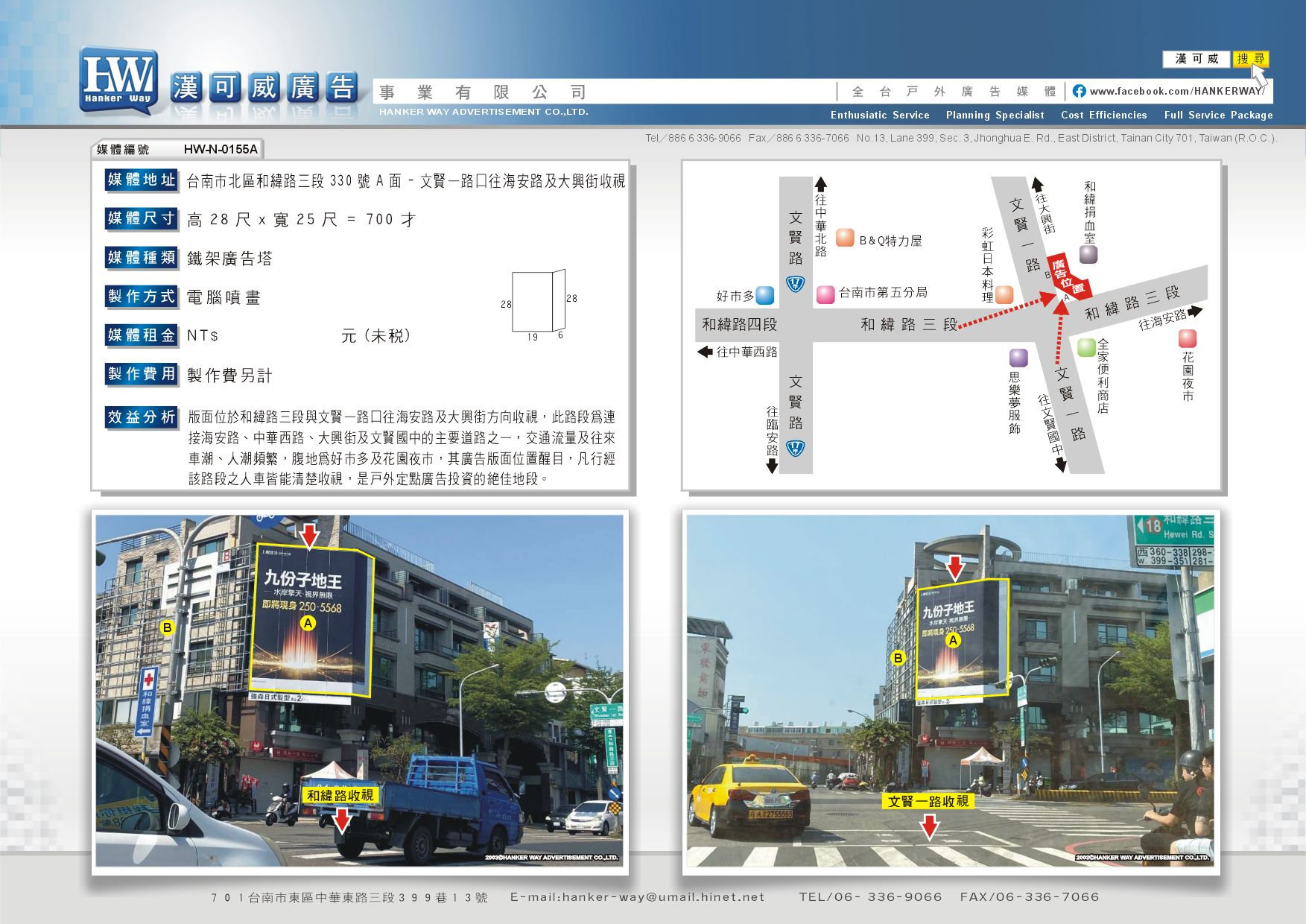Open the facebook.com/HANKERWAY link
This screenshot has height=924, width=1306.
click(x=1176, y=91)
